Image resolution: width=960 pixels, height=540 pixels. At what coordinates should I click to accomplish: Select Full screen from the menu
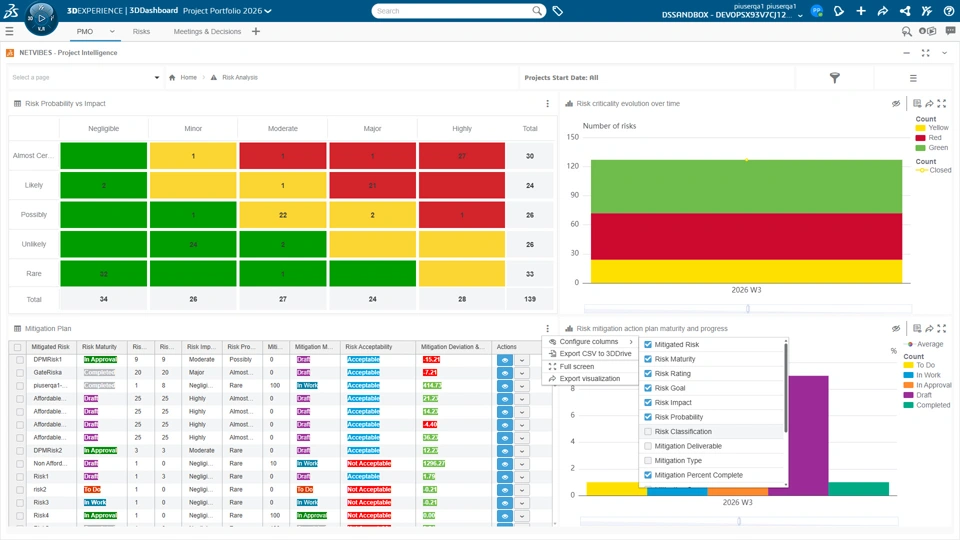(x=591, y=367)
